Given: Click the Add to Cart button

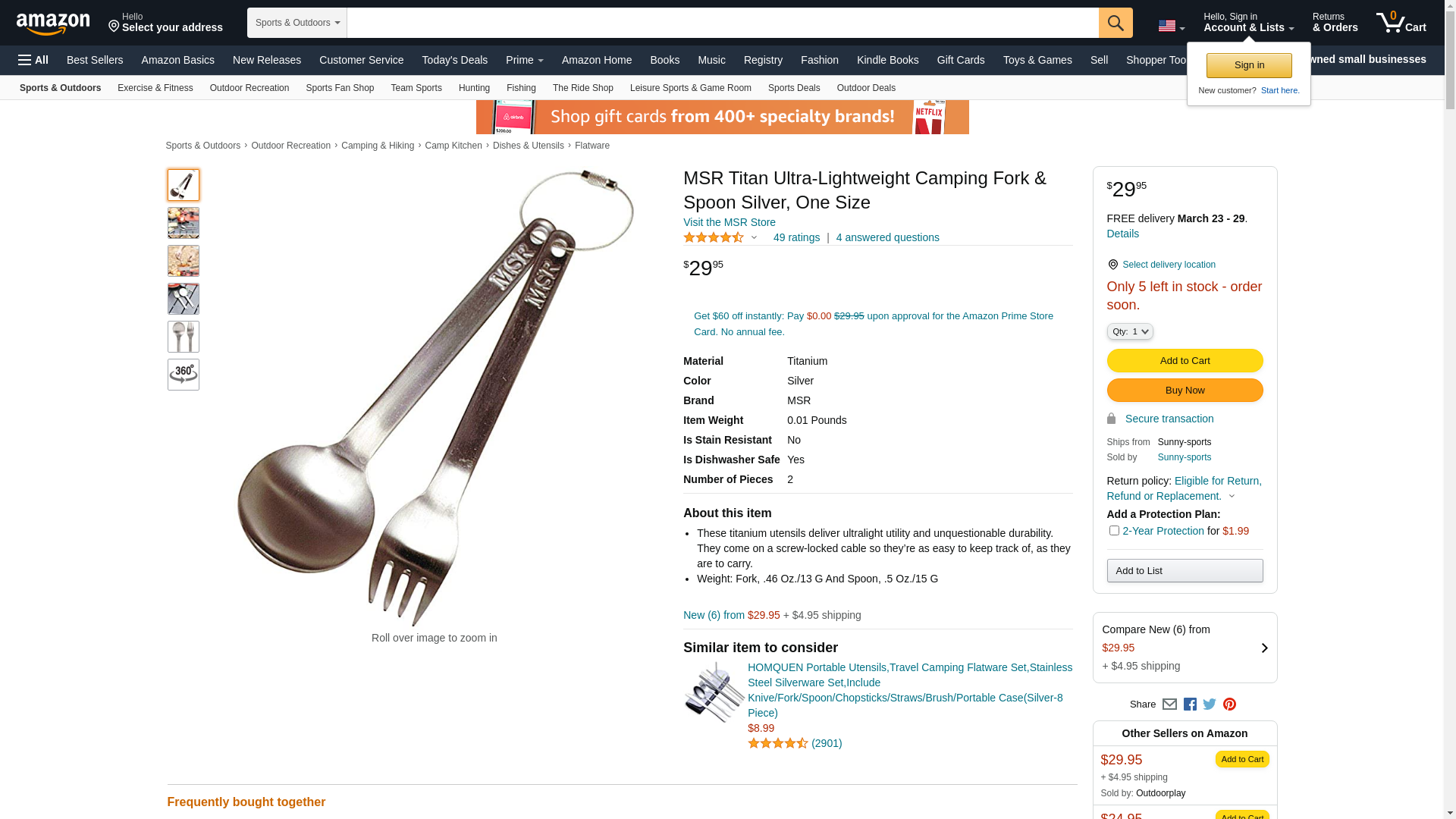Looking at the screenshot, I should pos(1185,361).
